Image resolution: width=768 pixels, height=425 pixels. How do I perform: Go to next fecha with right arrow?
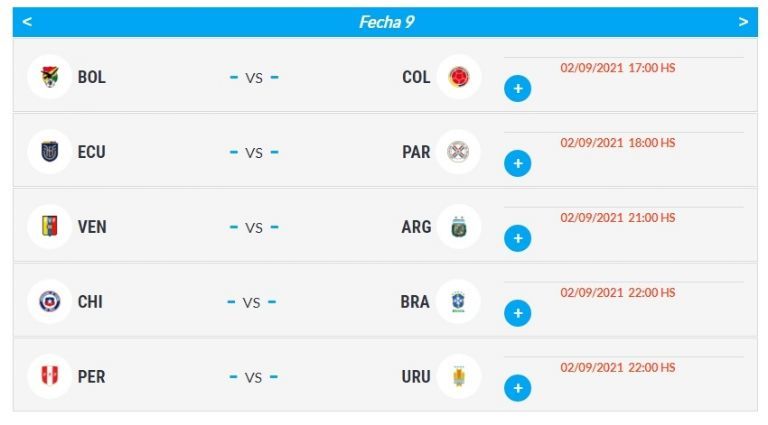[x=743, y=22]
